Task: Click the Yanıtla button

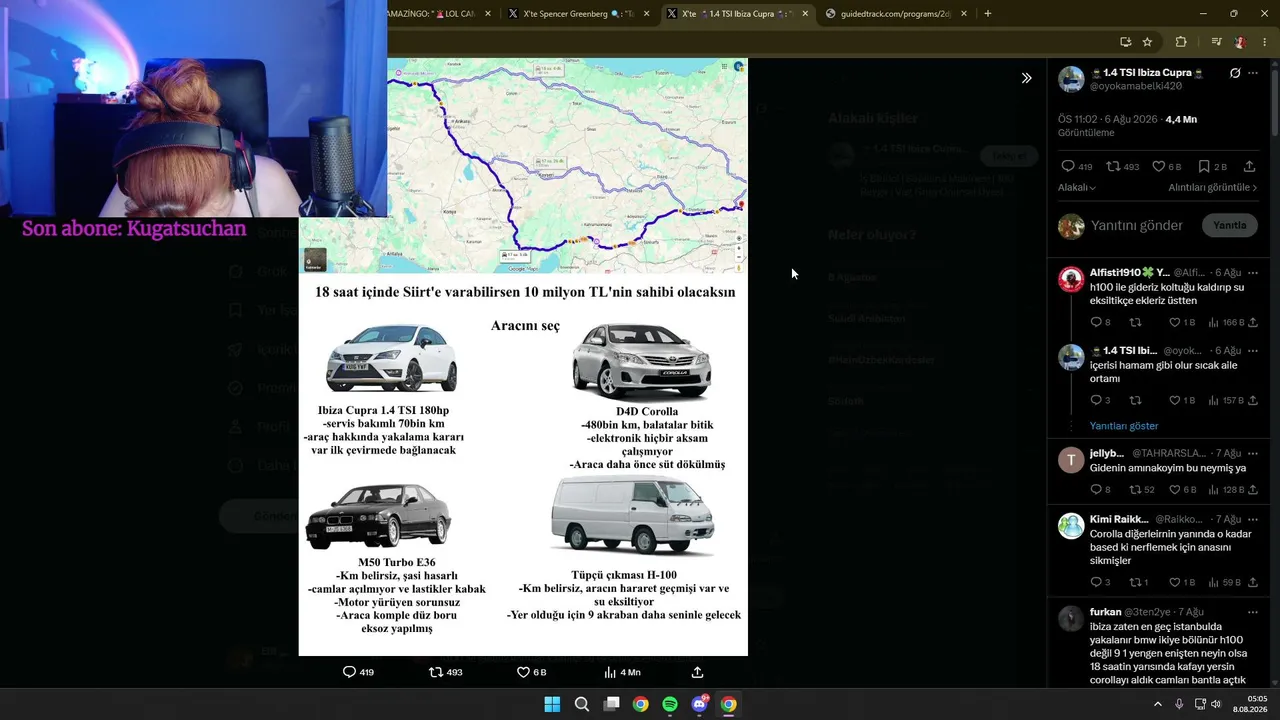Action: point(1229,225)
